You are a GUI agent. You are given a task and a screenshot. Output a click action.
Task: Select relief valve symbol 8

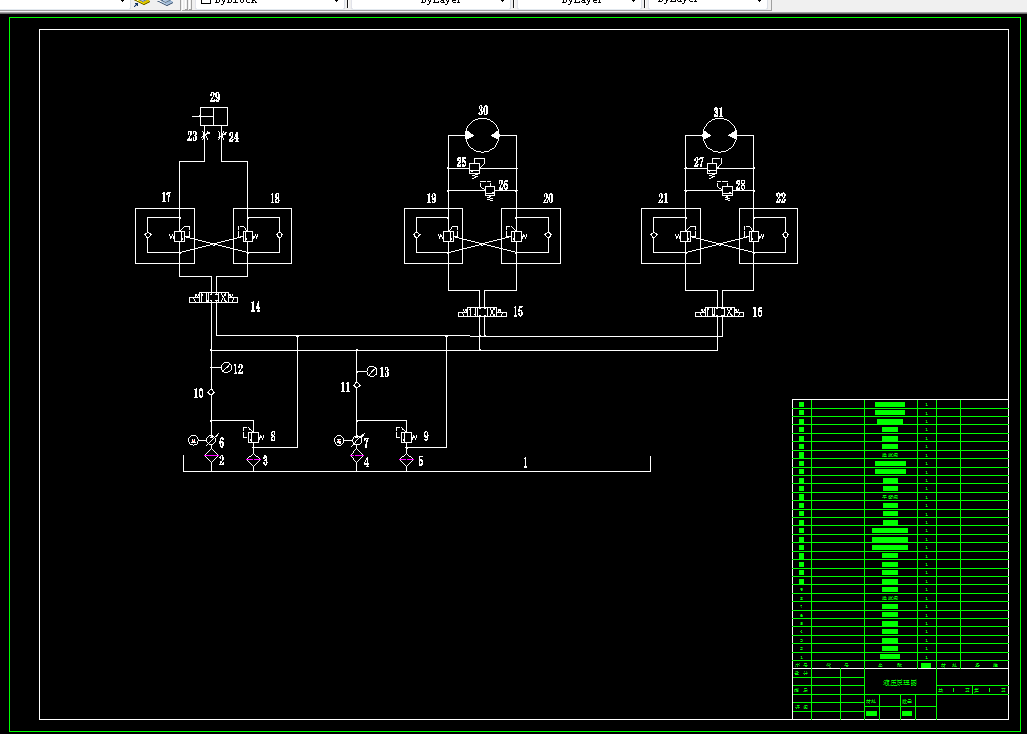pyautogui.click(x=253, y=435)
